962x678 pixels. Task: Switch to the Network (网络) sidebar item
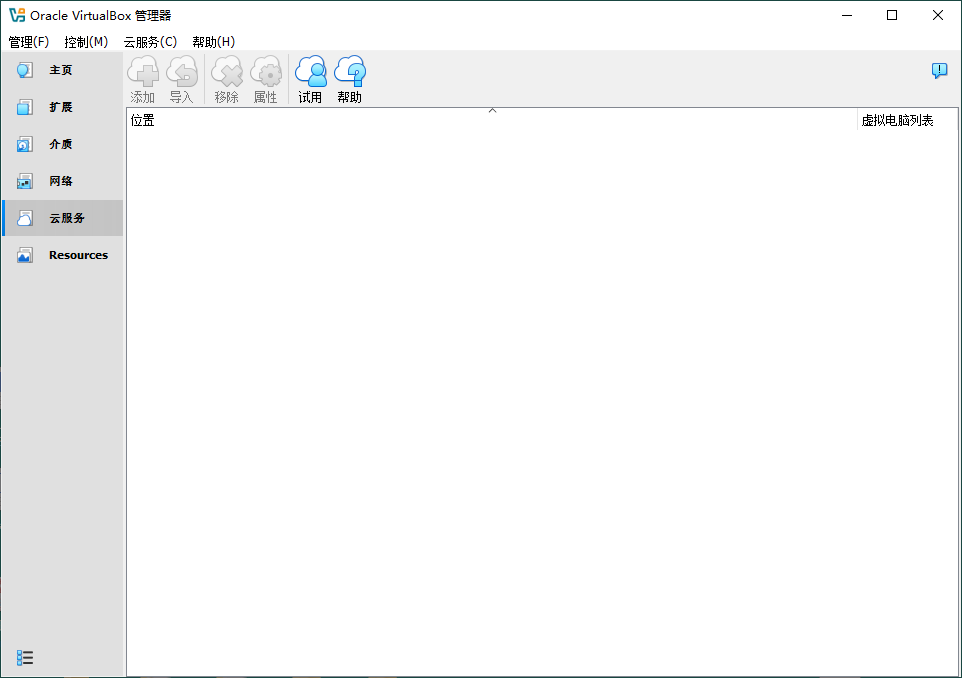point(62,181)
